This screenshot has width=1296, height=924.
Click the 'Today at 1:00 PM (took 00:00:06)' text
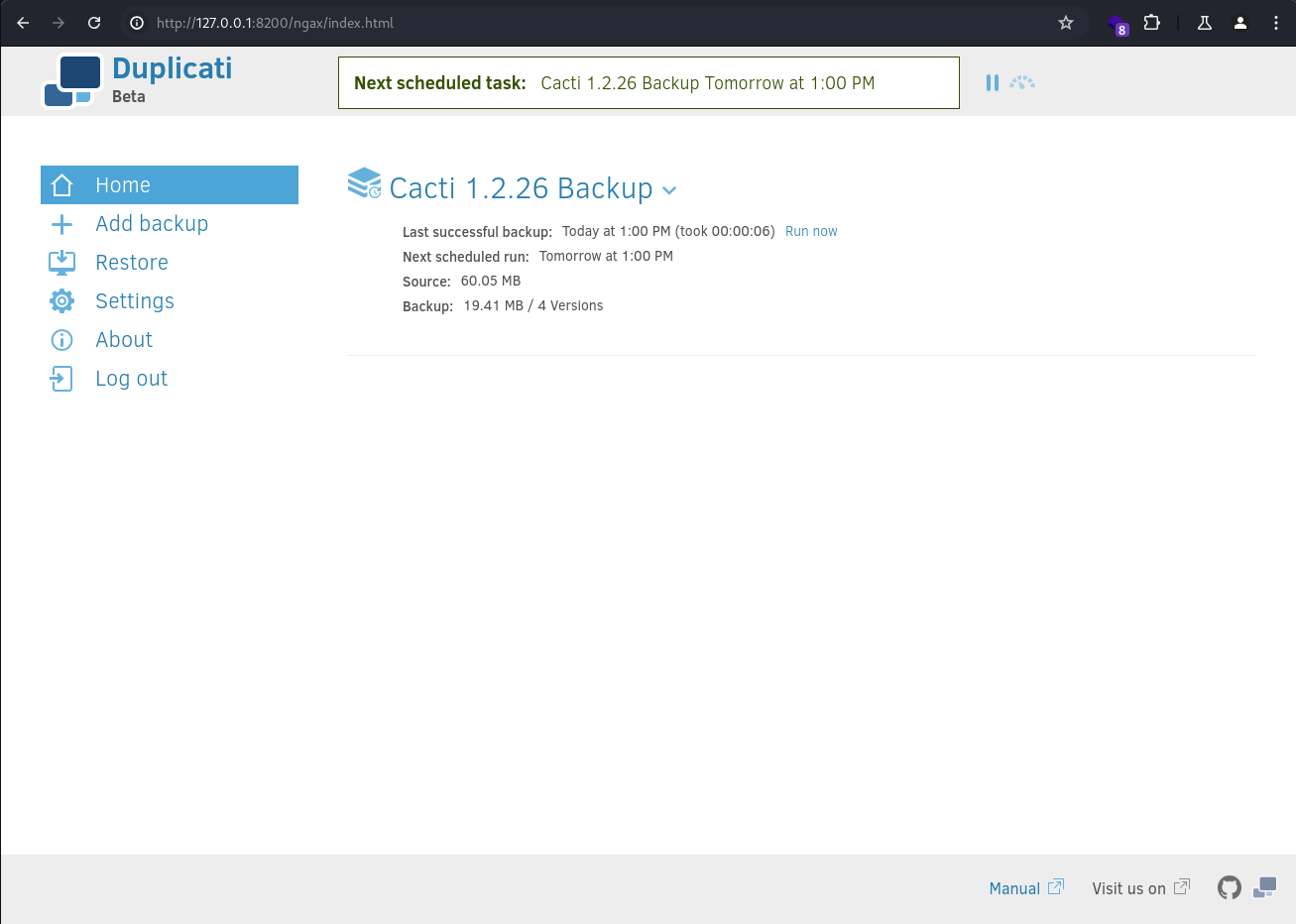click(668, 231)
